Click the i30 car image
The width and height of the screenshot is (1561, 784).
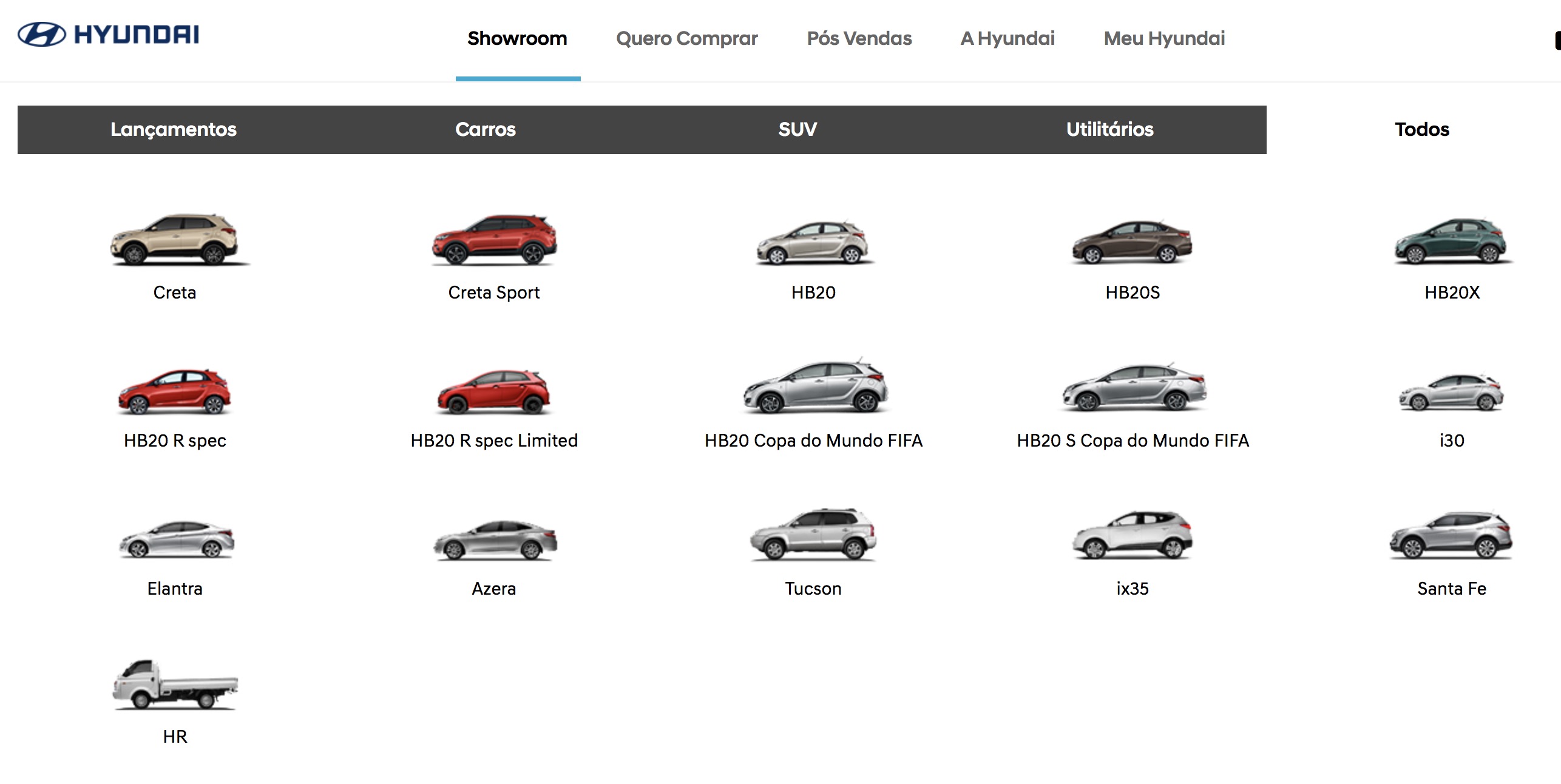click(1452, 393)
